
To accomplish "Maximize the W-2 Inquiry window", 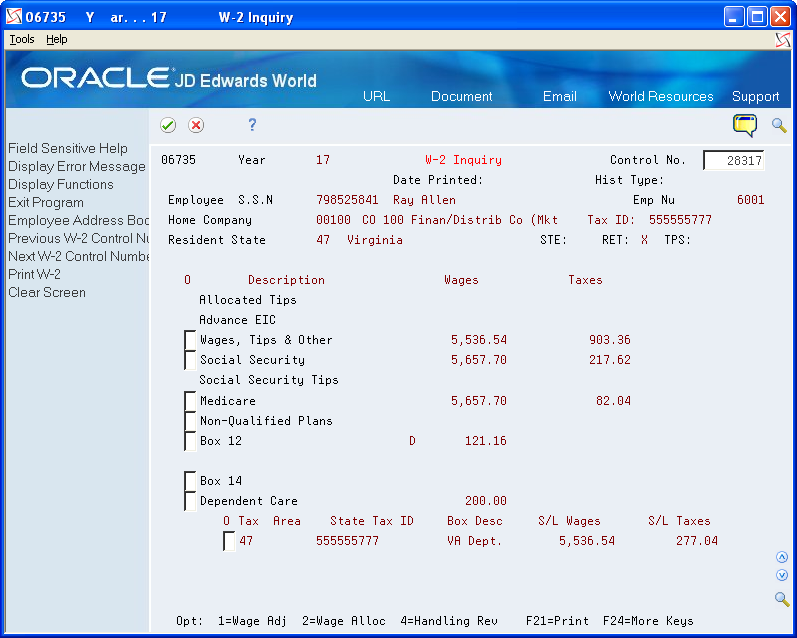I will (757, 17).
